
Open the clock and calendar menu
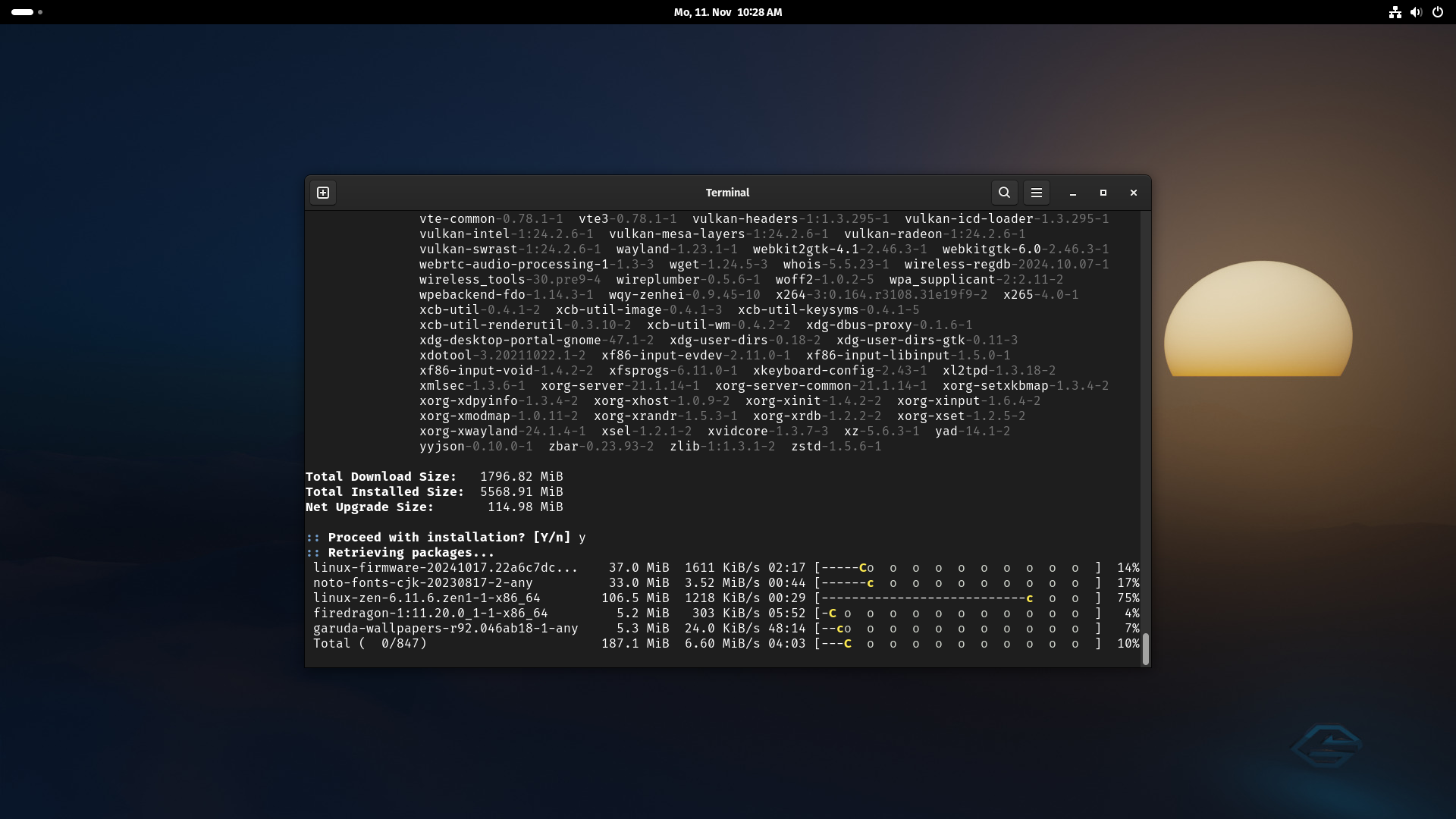(x=727, y=12)
